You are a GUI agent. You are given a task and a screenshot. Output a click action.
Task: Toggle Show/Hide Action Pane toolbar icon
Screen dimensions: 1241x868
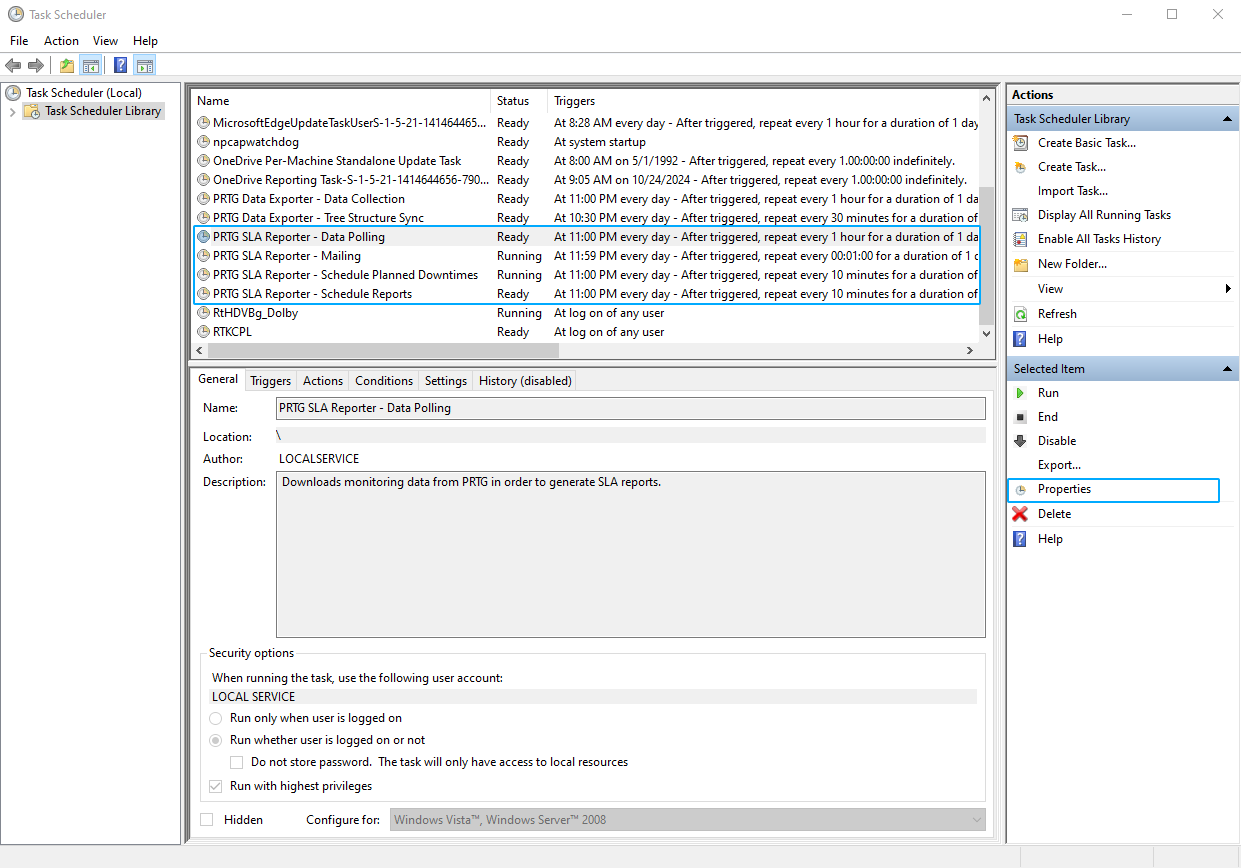[144, 65]
